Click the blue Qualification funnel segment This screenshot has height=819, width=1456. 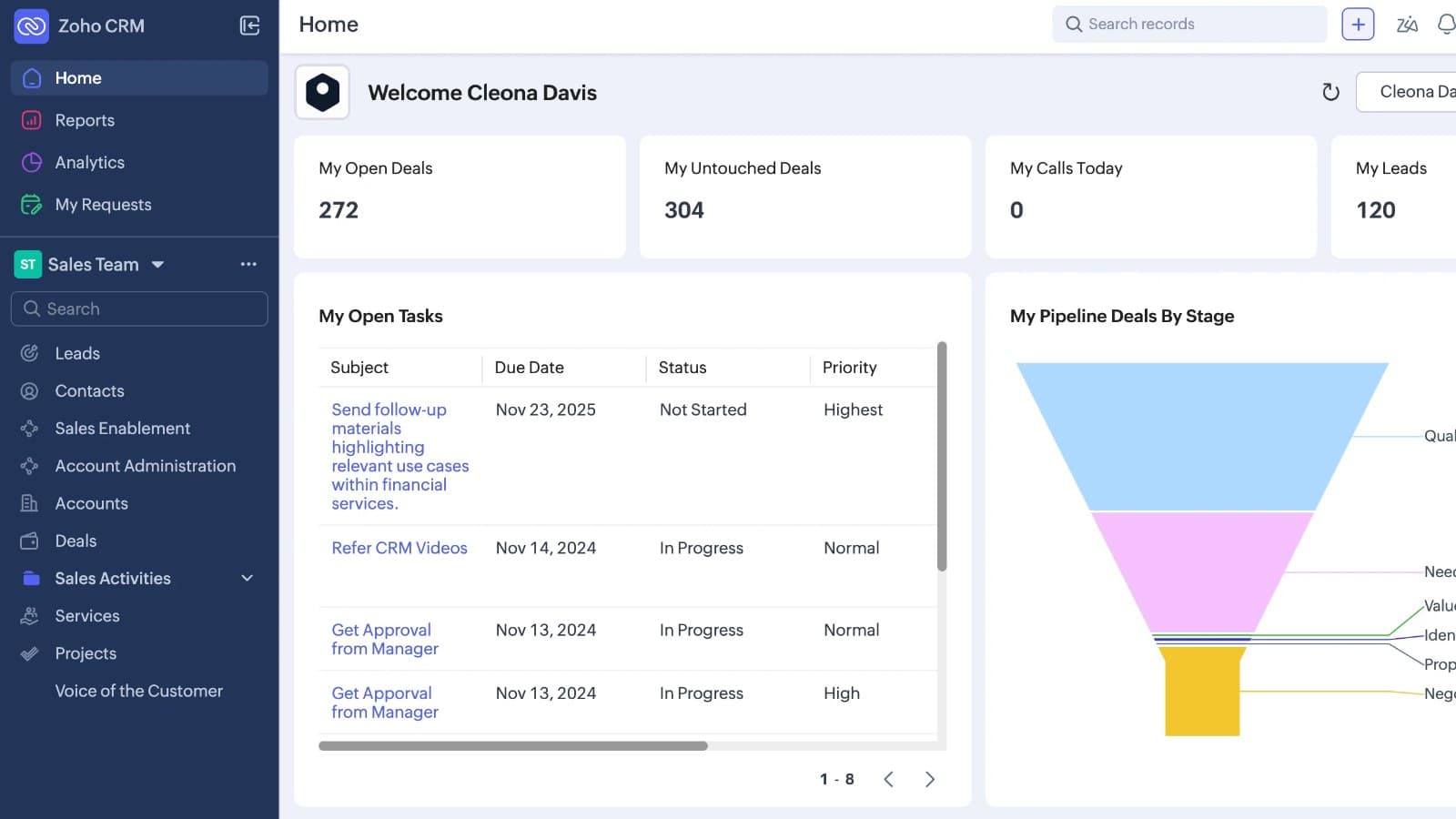click(1202, 436)
